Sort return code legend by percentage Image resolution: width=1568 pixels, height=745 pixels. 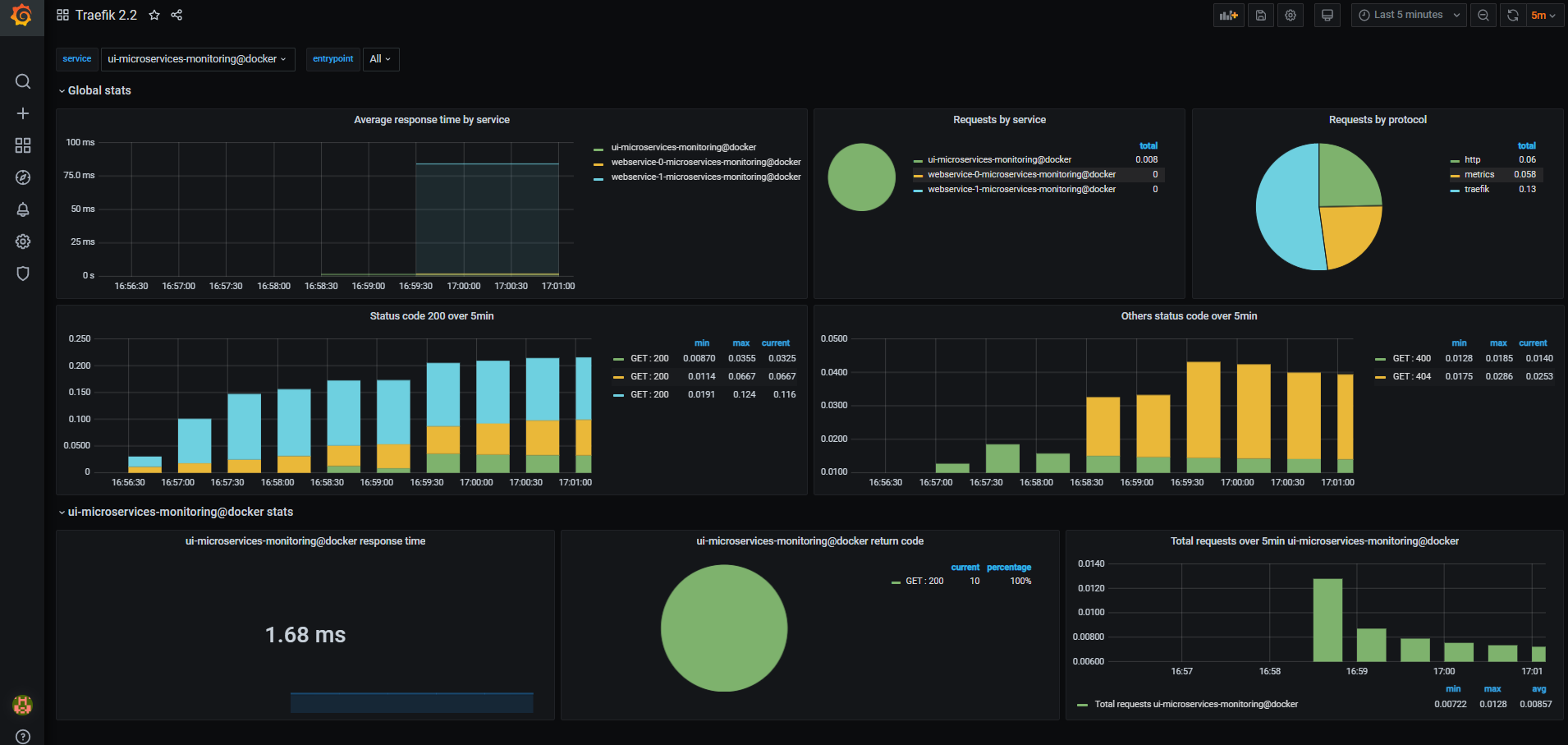pyautogui.click(x=1009, y=568)
